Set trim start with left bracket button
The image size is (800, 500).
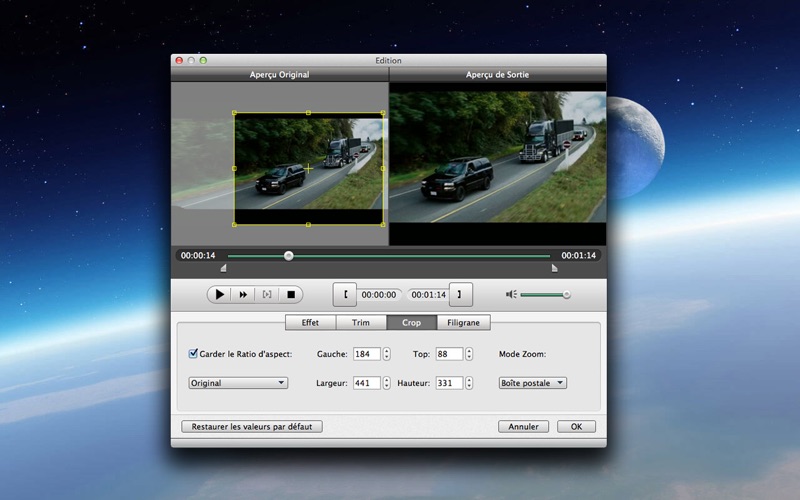(345, 294)
